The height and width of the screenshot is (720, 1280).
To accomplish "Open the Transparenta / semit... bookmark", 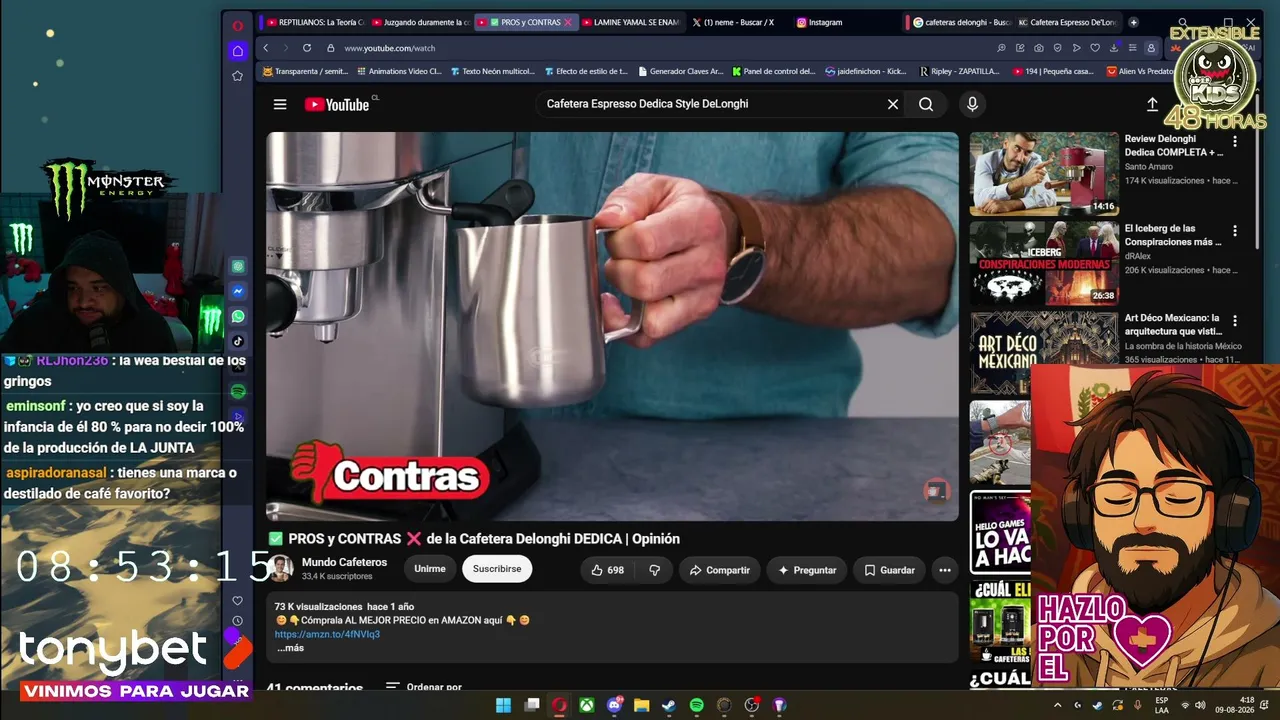I will 305,71.
